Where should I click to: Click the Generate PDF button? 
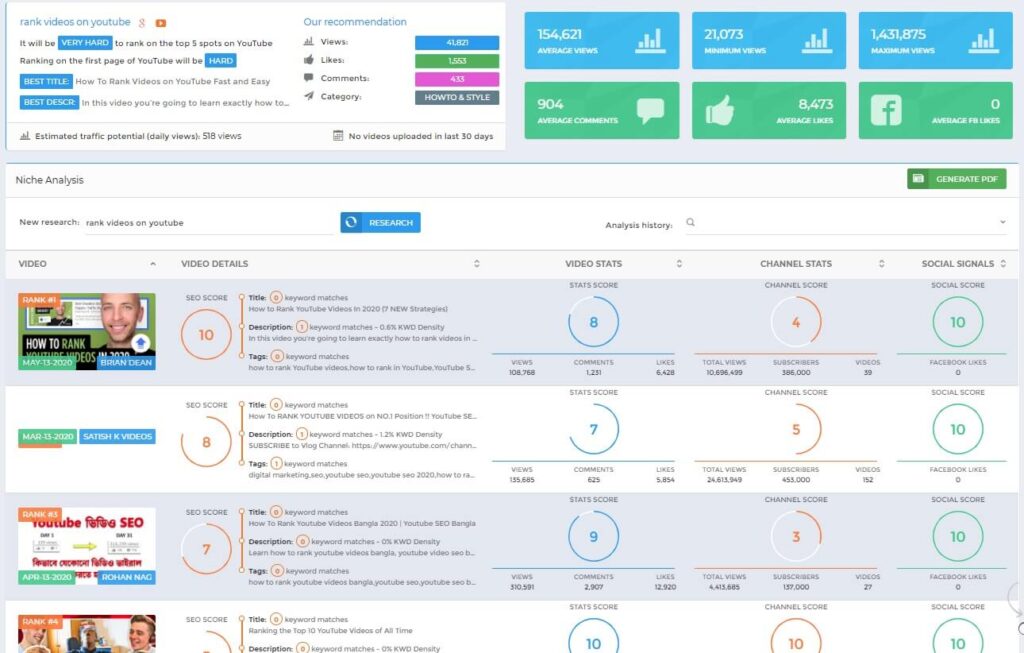pyautogui.click(x=957, y=178)
